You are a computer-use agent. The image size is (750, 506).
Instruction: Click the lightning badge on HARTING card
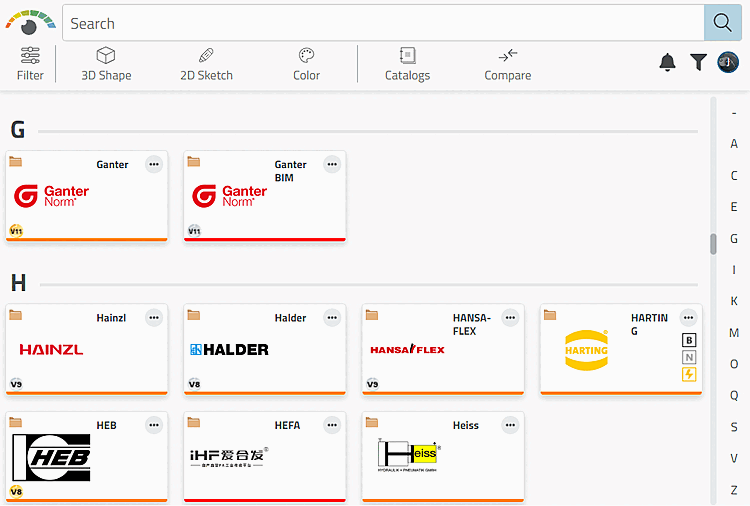click(689, 374)
